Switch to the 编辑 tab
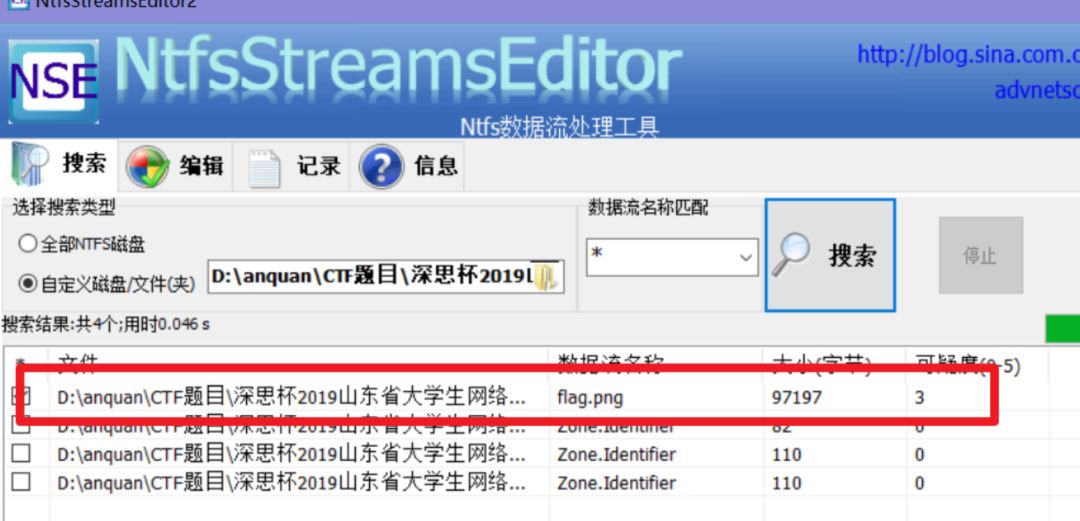This screenshot has width=1080, height=521. click(x=175, y=166)
